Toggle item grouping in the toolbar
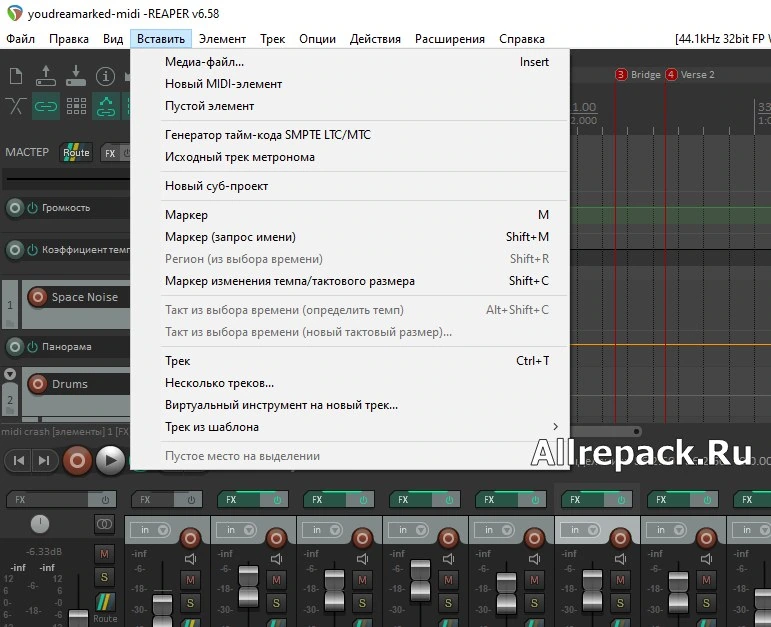 [x=46, y=106]
